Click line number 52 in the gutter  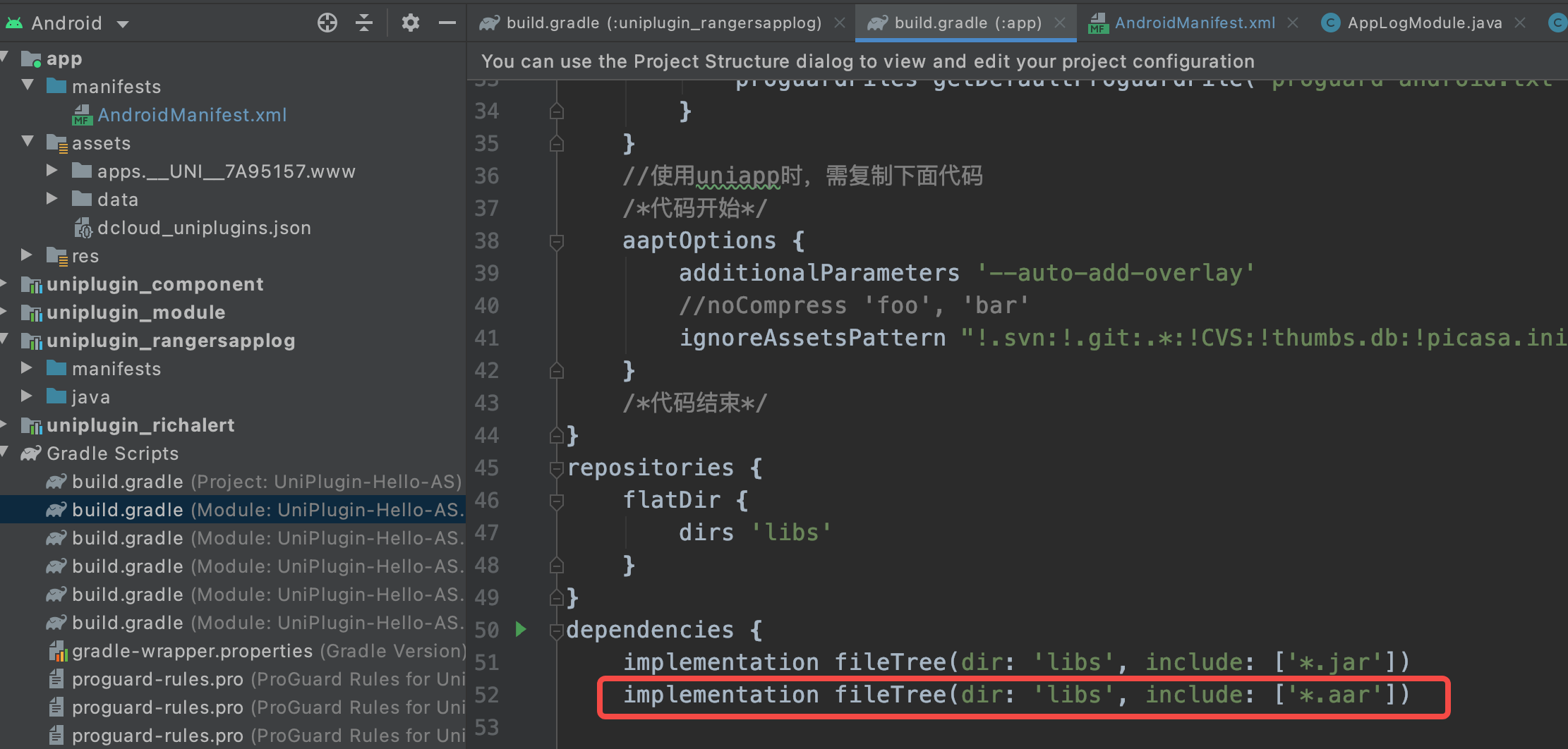[487, 695]
